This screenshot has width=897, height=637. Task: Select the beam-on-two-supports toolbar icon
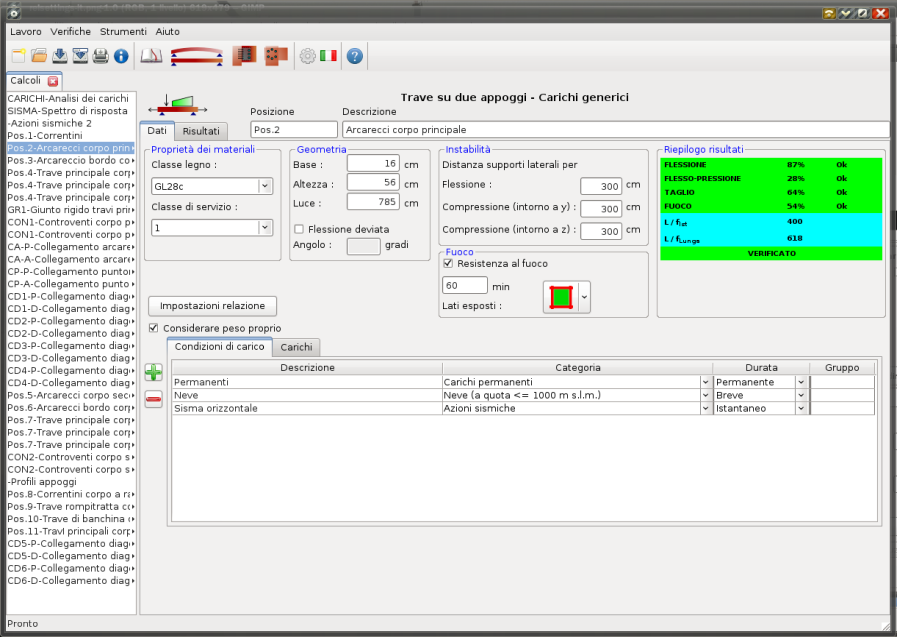[x=196, y=56]
